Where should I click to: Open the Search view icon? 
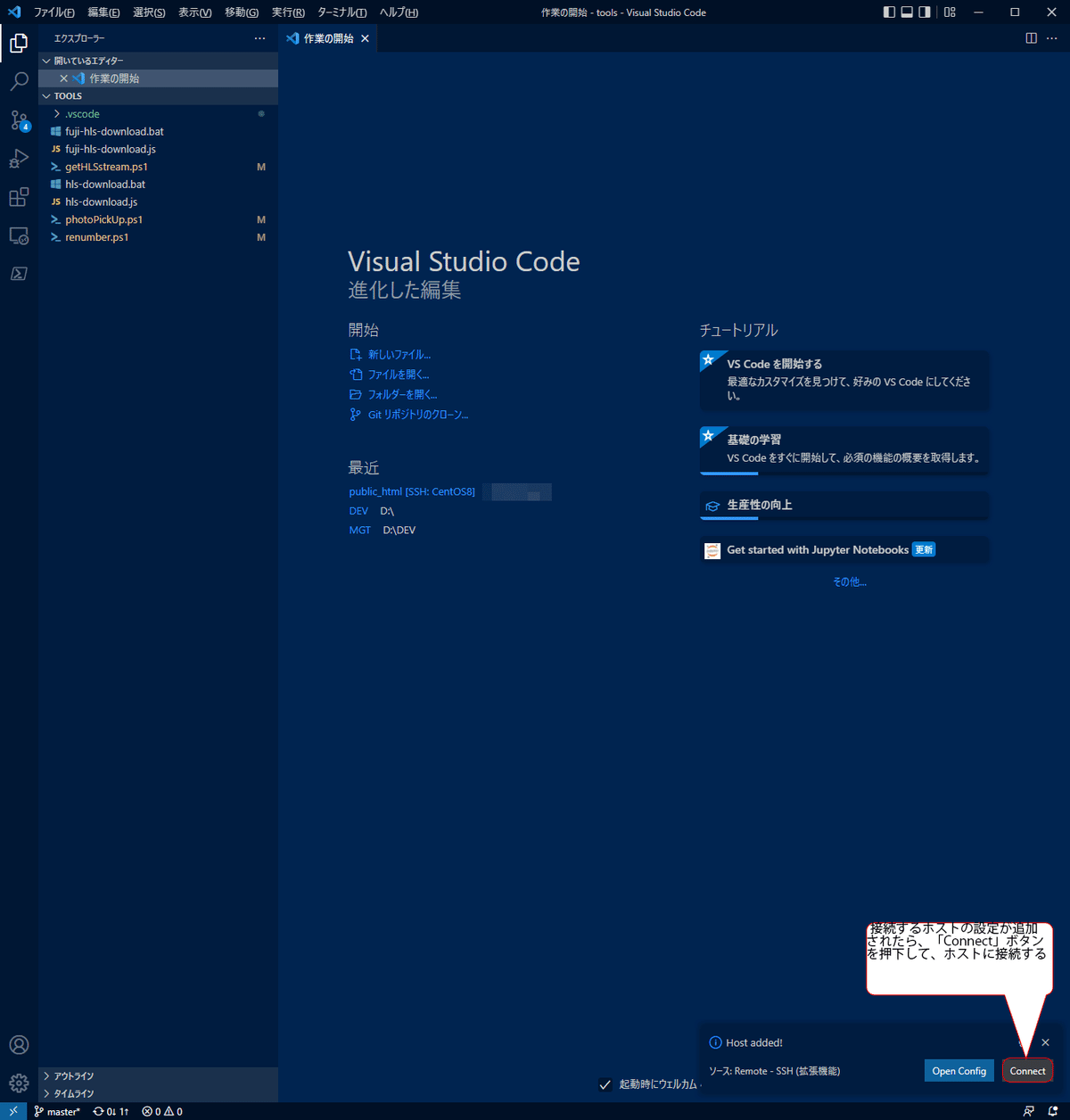tap(19, 81)
